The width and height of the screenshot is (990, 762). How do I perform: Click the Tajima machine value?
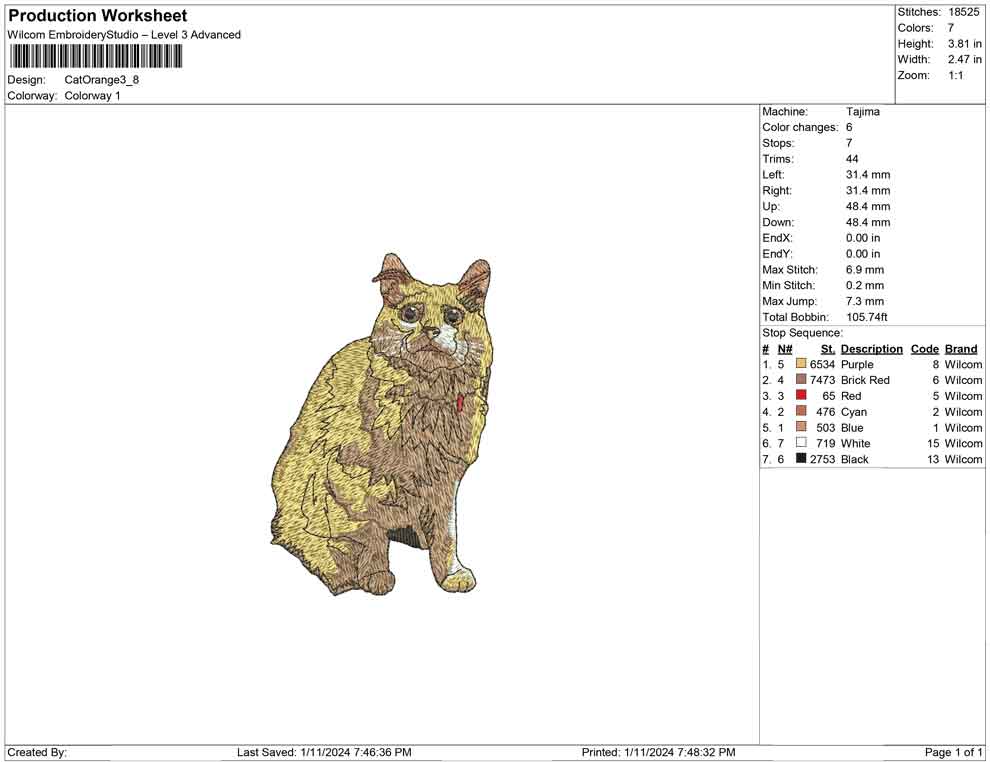862,112
